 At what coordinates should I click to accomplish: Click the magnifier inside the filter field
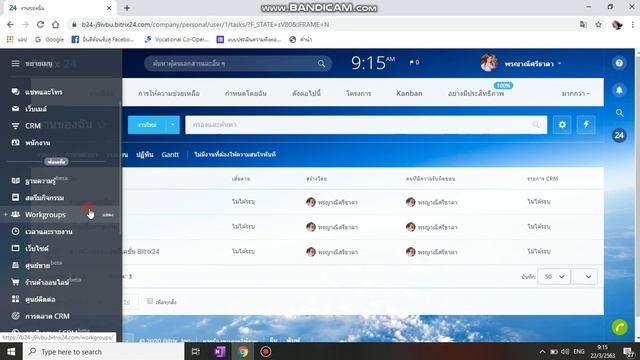pos(536,125)
